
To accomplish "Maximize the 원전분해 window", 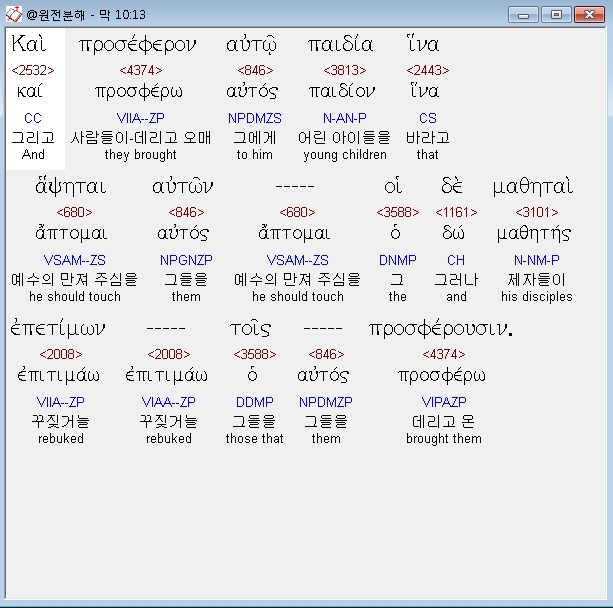I will point(556,15).
